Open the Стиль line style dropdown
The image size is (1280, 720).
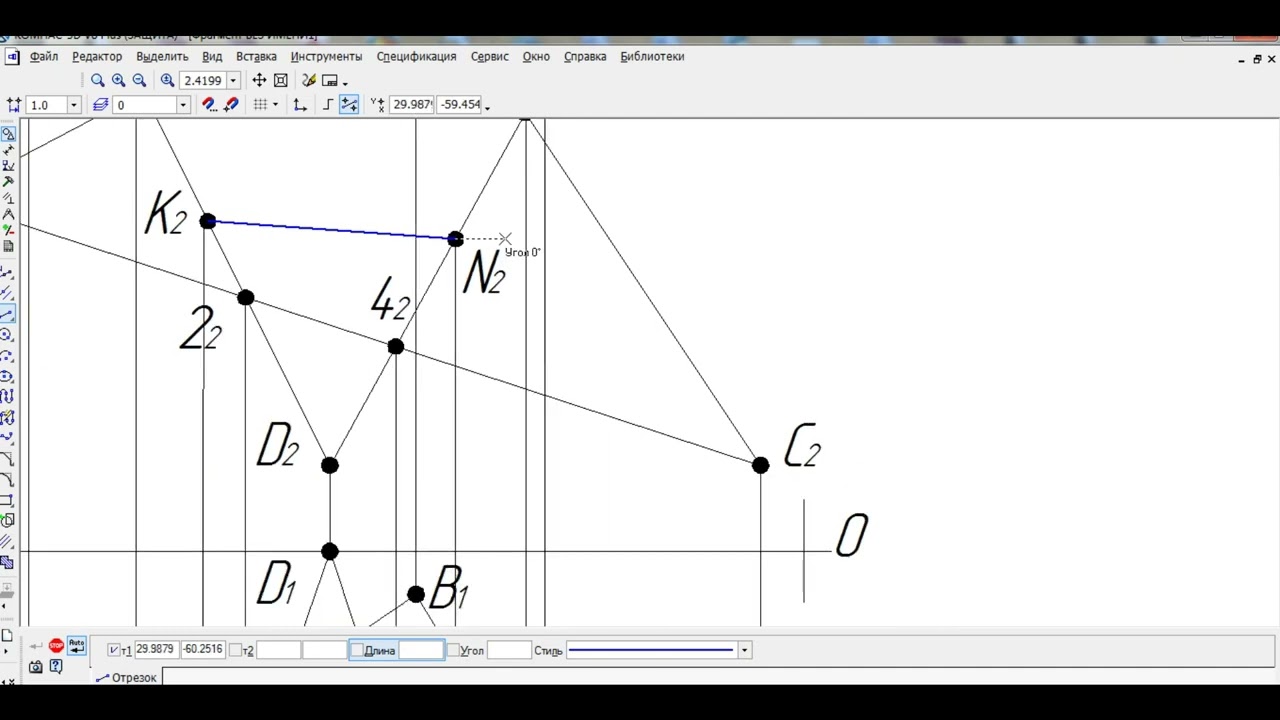[x=744, y=650]
